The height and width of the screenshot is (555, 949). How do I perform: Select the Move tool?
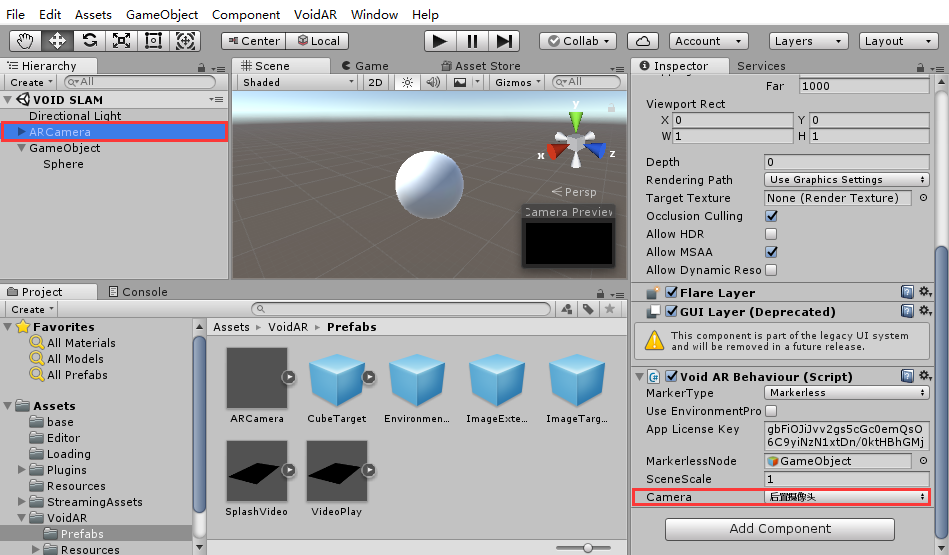tap(57, 41)
